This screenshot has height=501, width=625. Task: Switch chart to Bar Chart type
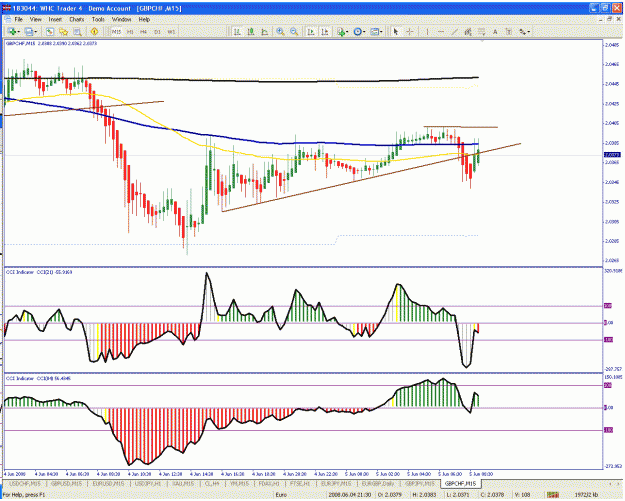(237, 31)
